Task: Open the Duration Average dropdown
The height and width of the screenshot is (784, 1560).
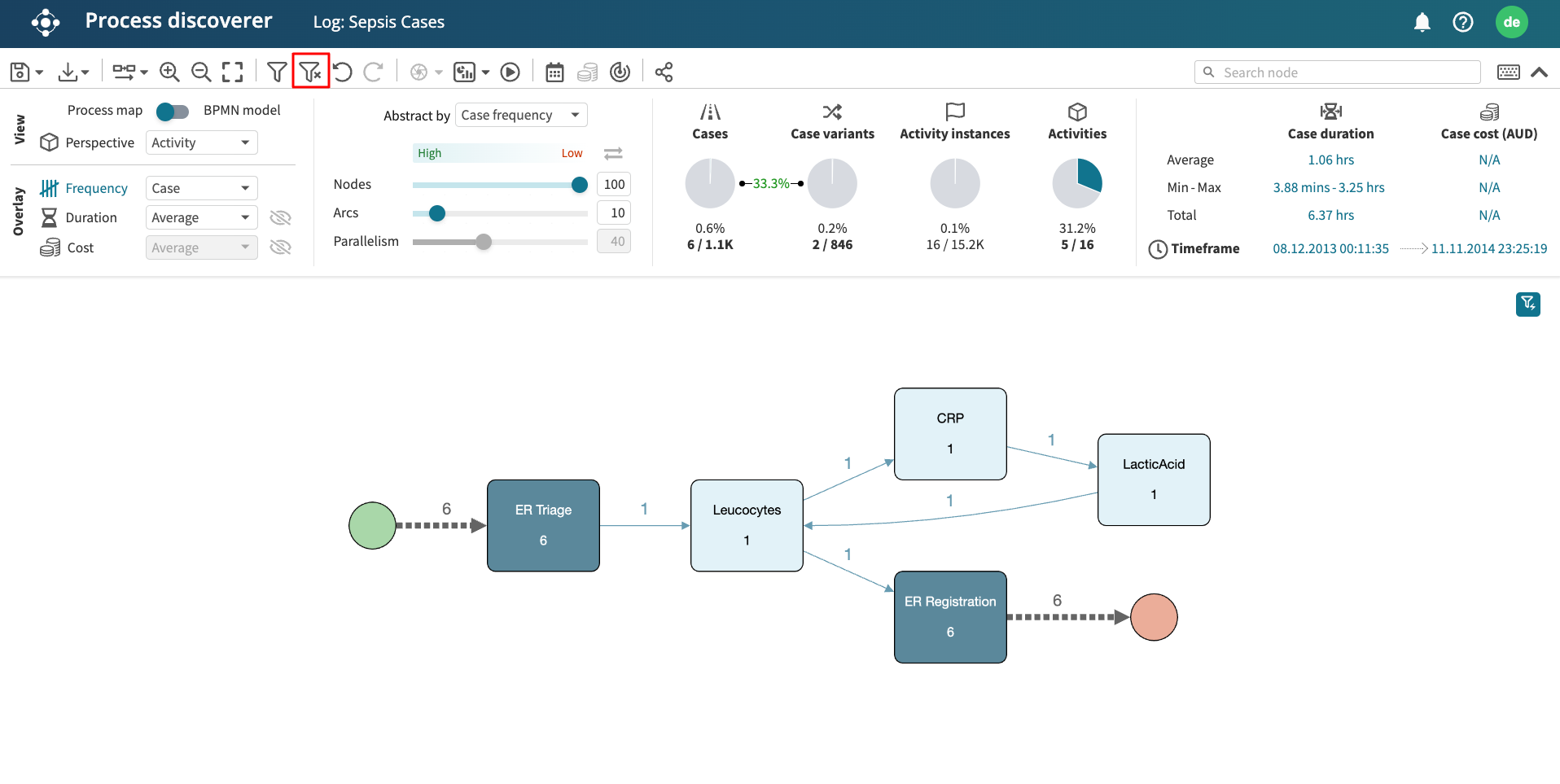Action: (x=201, y=217)
